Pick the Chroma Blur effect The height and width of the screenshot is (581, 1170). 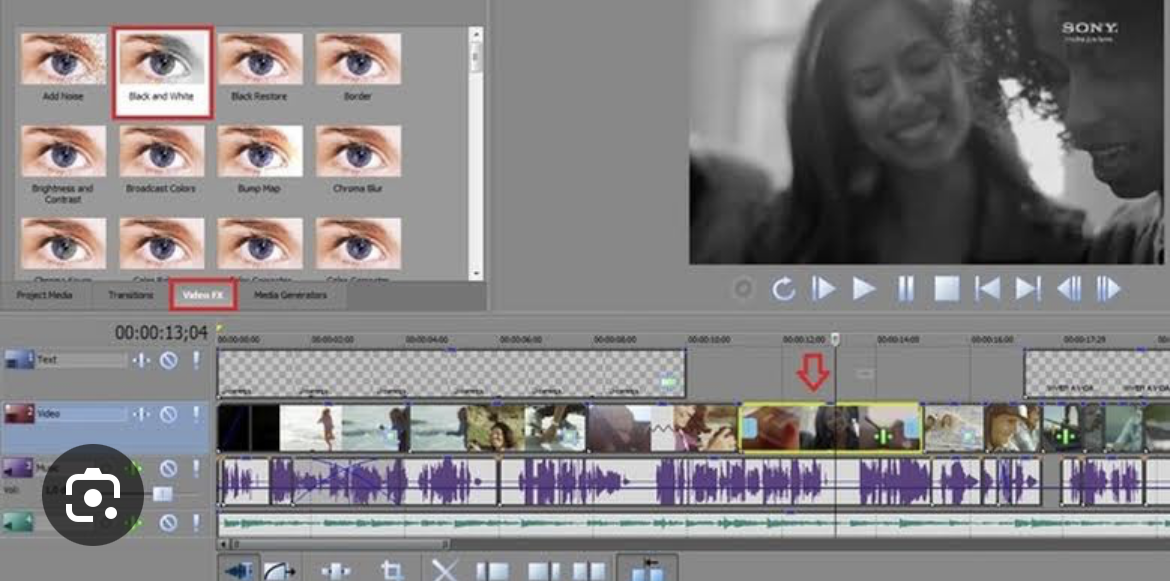coord(358,151)
